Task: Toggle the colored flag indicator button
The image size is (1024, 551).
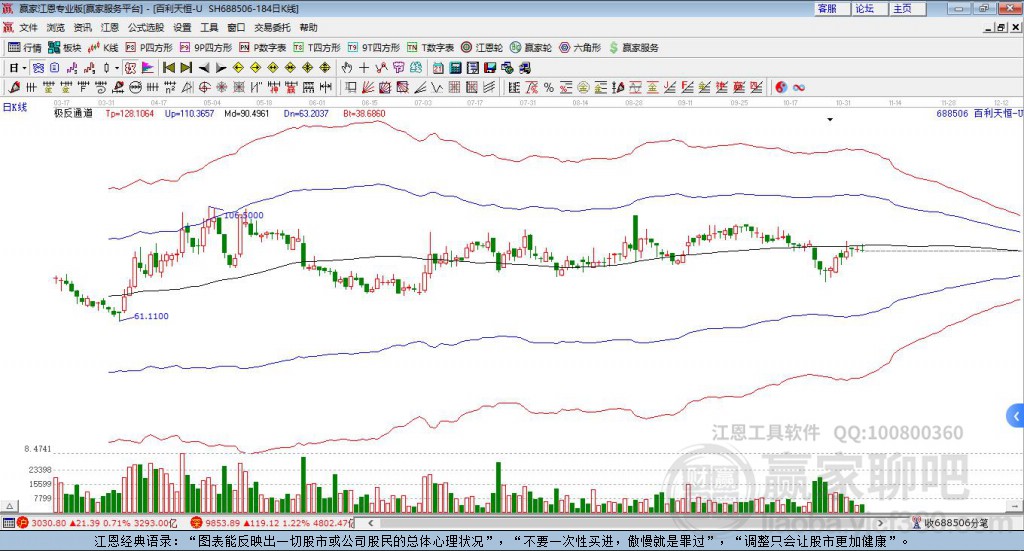Action: pyautogui.click(x=148, y=68)
